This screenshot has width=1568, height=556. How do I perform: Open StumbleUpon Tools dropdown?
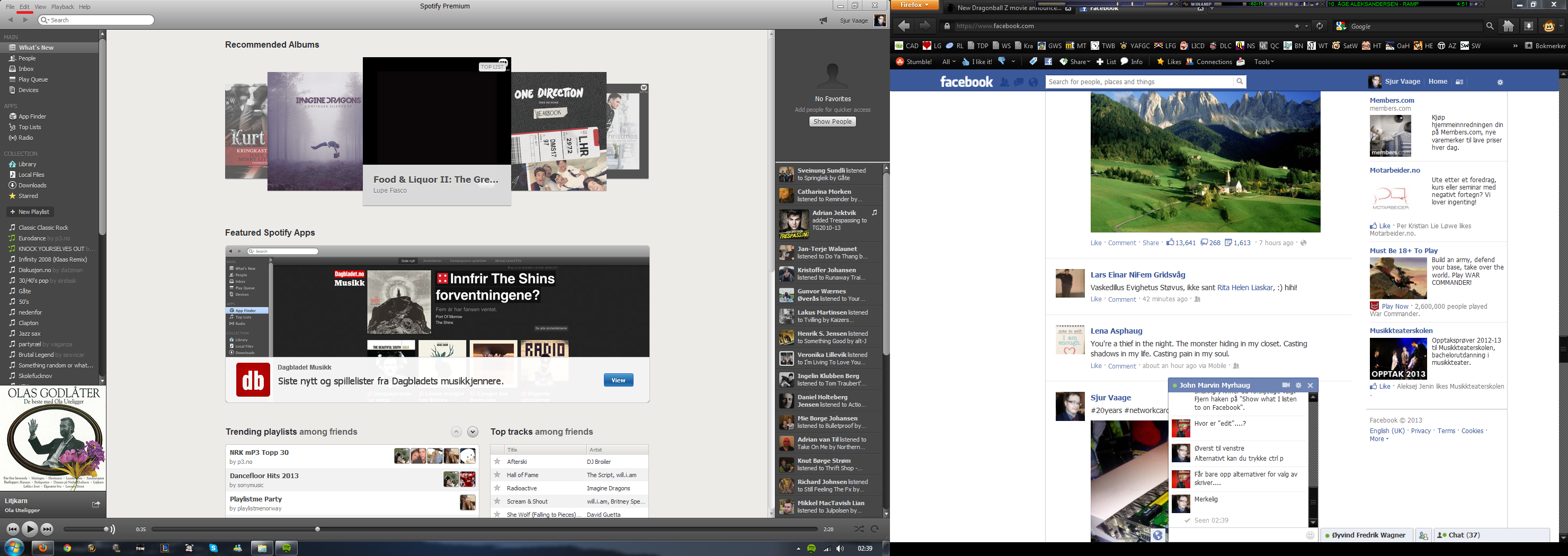(x=1263, y=61)
